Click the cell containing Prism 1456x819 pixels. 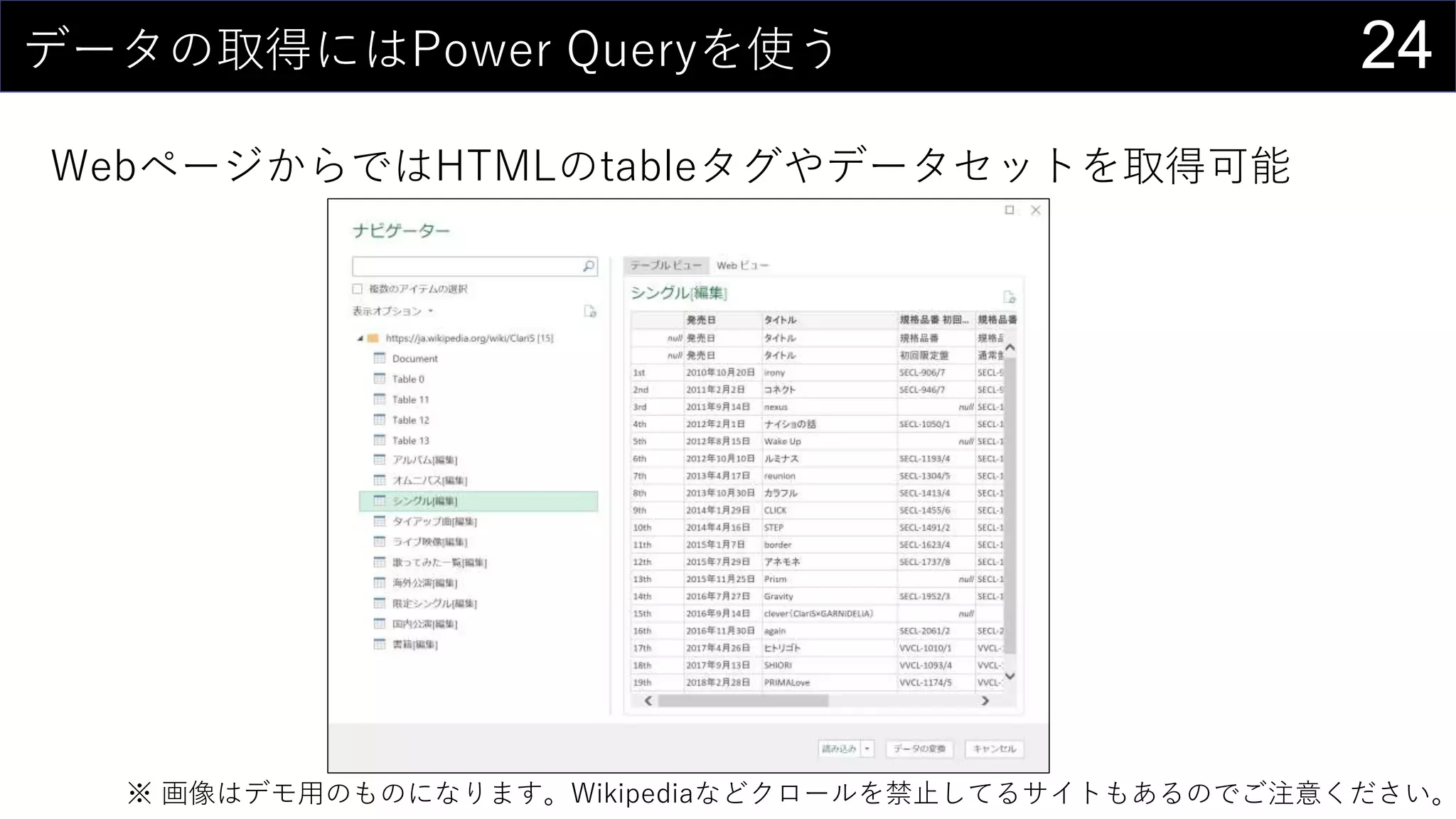(829, 579)
